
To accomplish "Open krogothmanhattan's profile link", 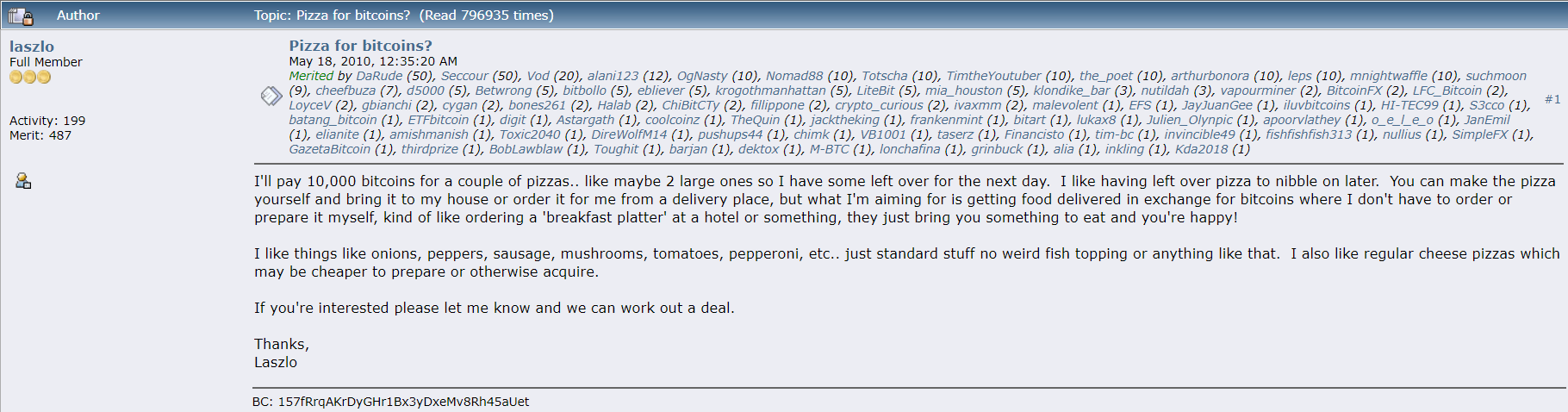I will [770, 91].
